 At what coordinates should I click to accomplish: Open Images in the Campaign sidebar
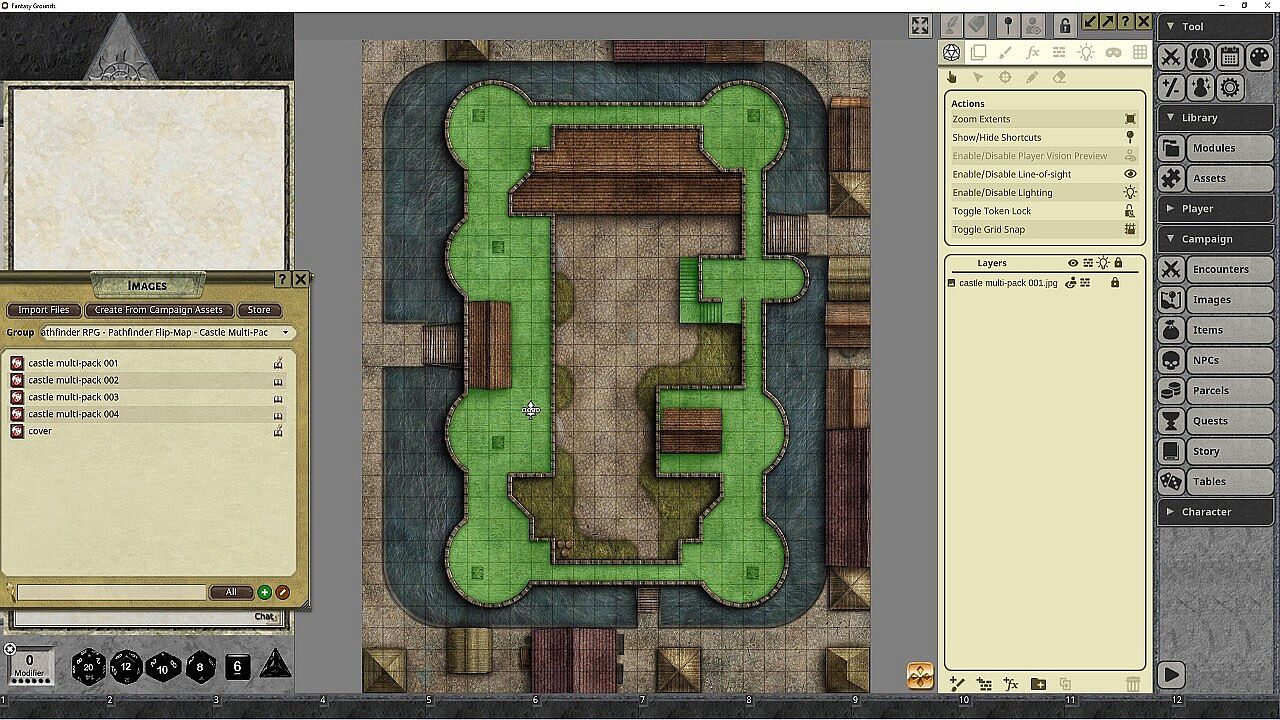pos(1216,300)
